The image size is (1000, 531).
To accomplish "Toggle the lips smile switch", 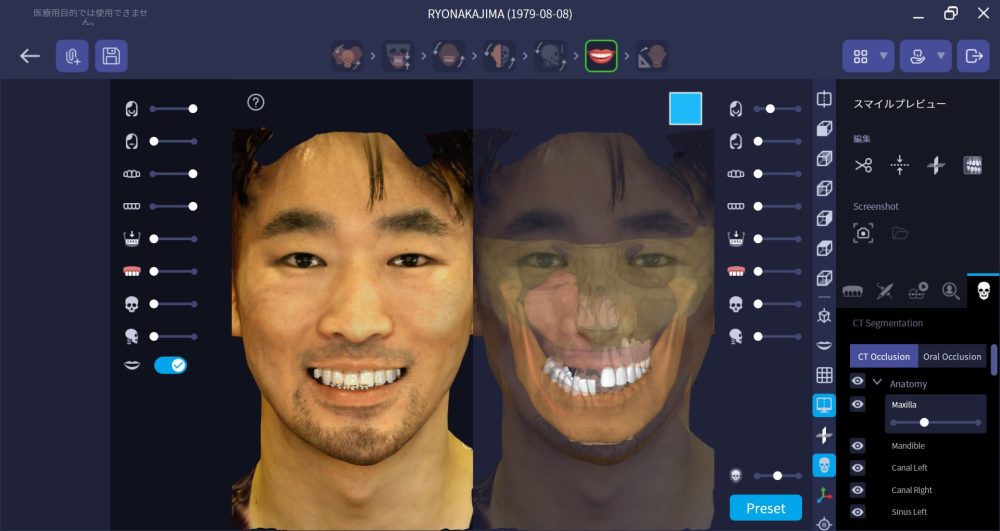I will [x=170, y=366].
